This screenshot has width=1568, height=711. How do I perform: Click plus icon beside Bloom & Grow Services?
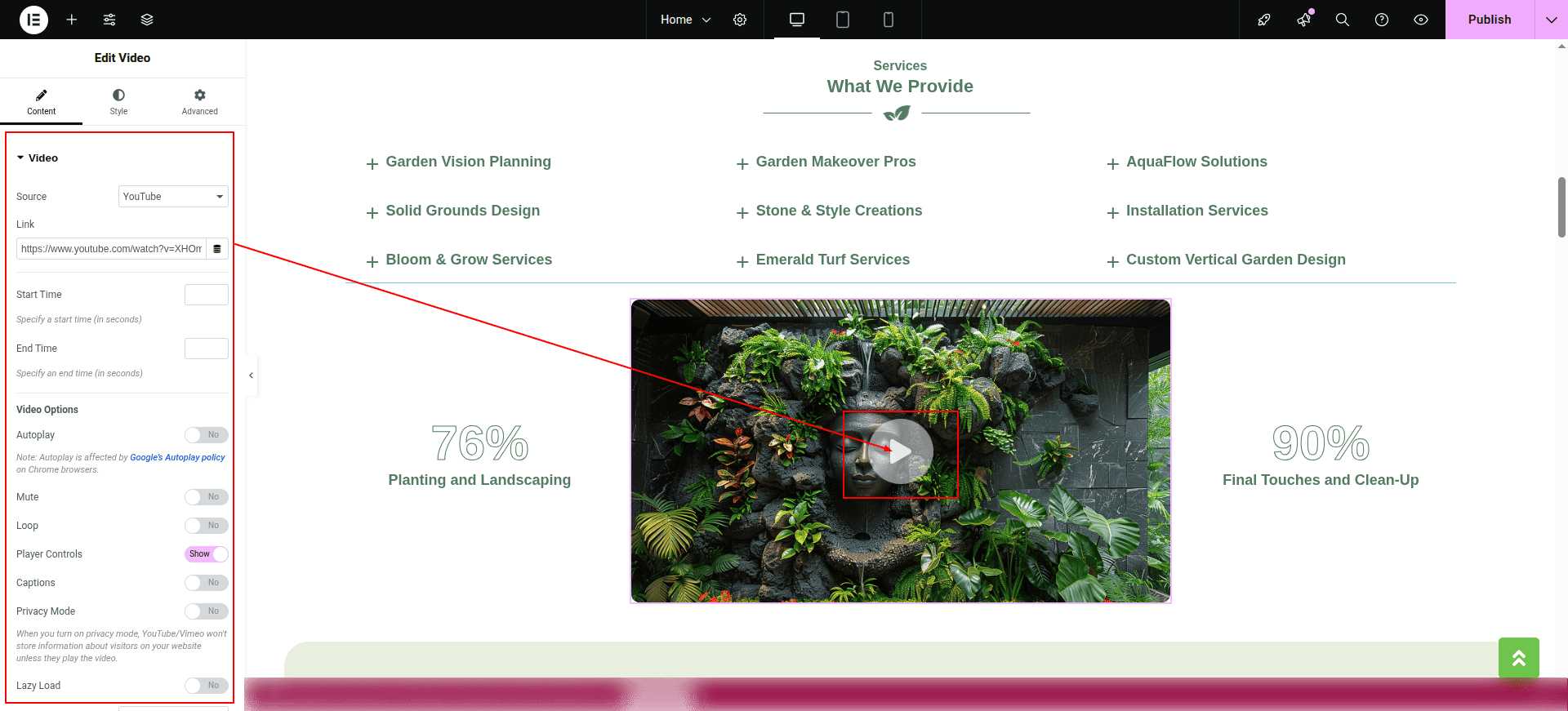pos(372,262)
